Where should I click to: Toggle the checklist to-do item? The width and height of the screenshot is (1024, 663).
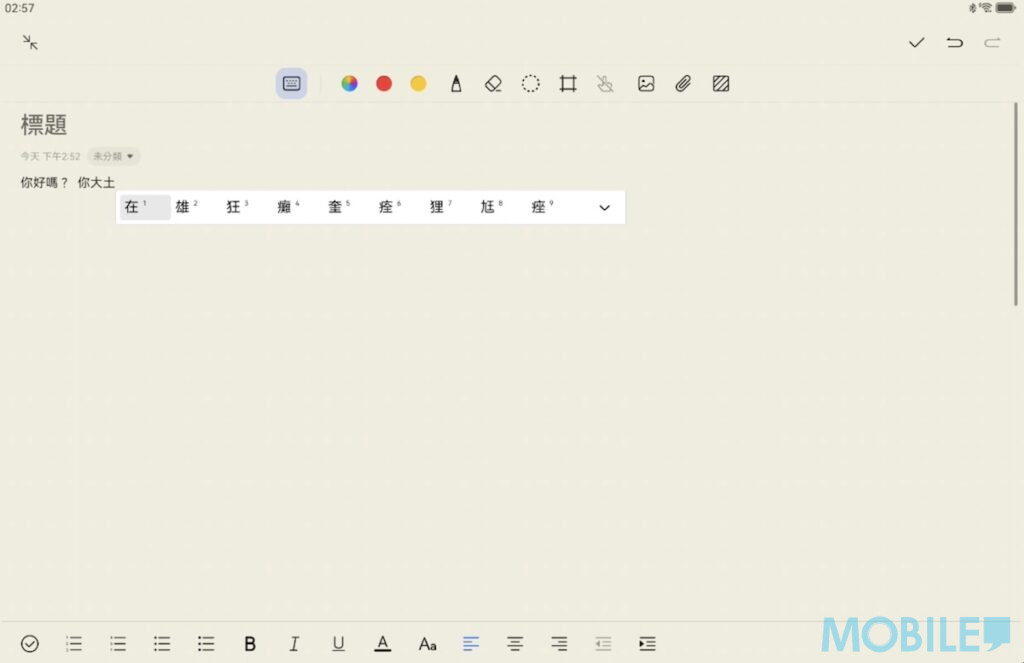pyautogui.click(x=30, y=644)
